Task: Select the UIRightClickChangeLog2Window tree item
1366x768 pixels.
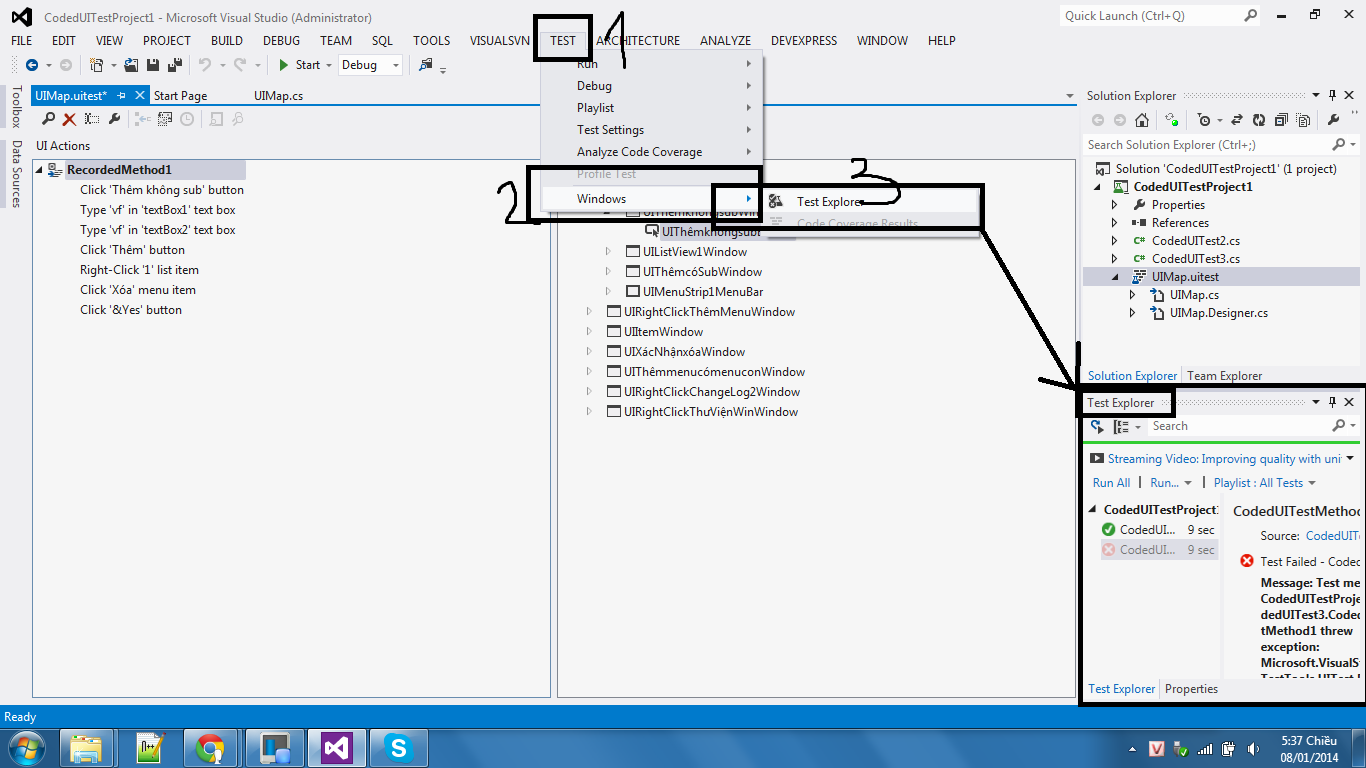Action: coord(712,392)
